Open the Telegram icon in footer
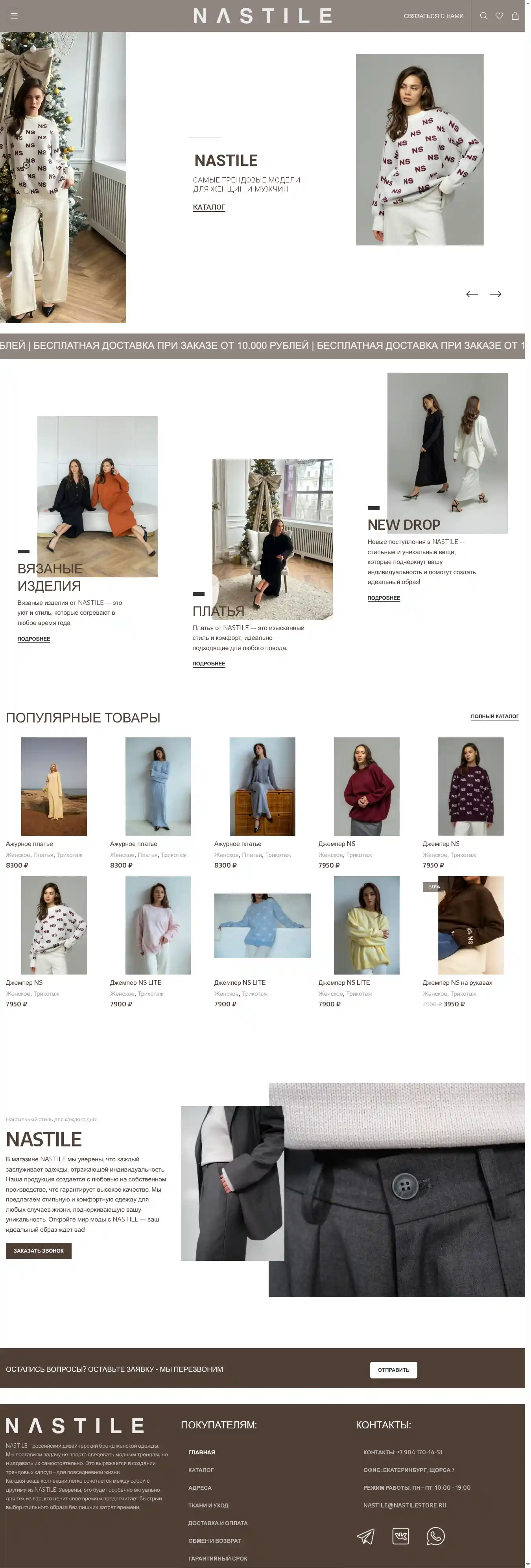This screenshot has height=1568, width=531. coord(365,1537)
